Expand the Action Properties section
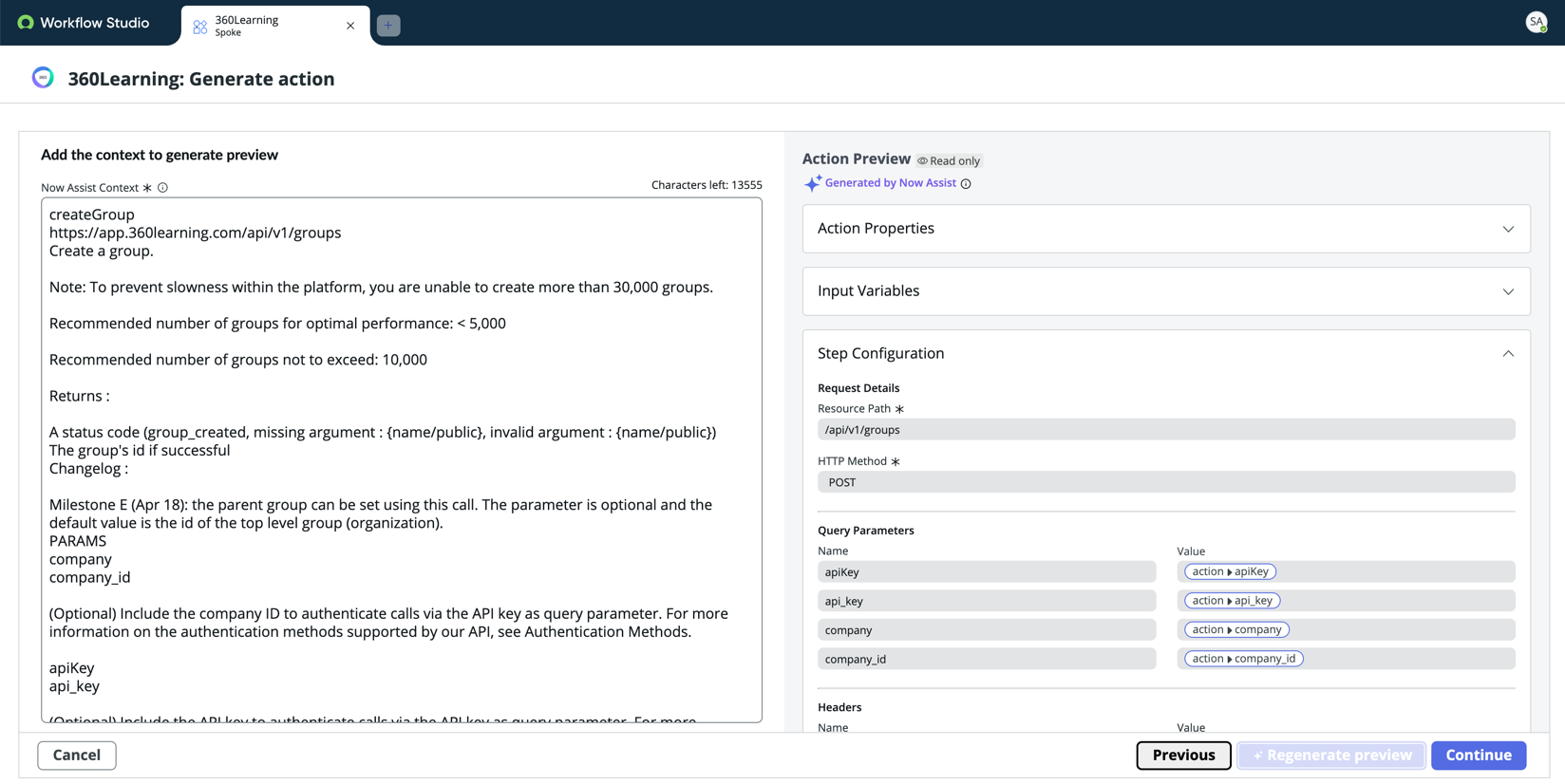The width and height of the screenshot is (1565, 784). pyautogui.click(x=1166, y=229)
